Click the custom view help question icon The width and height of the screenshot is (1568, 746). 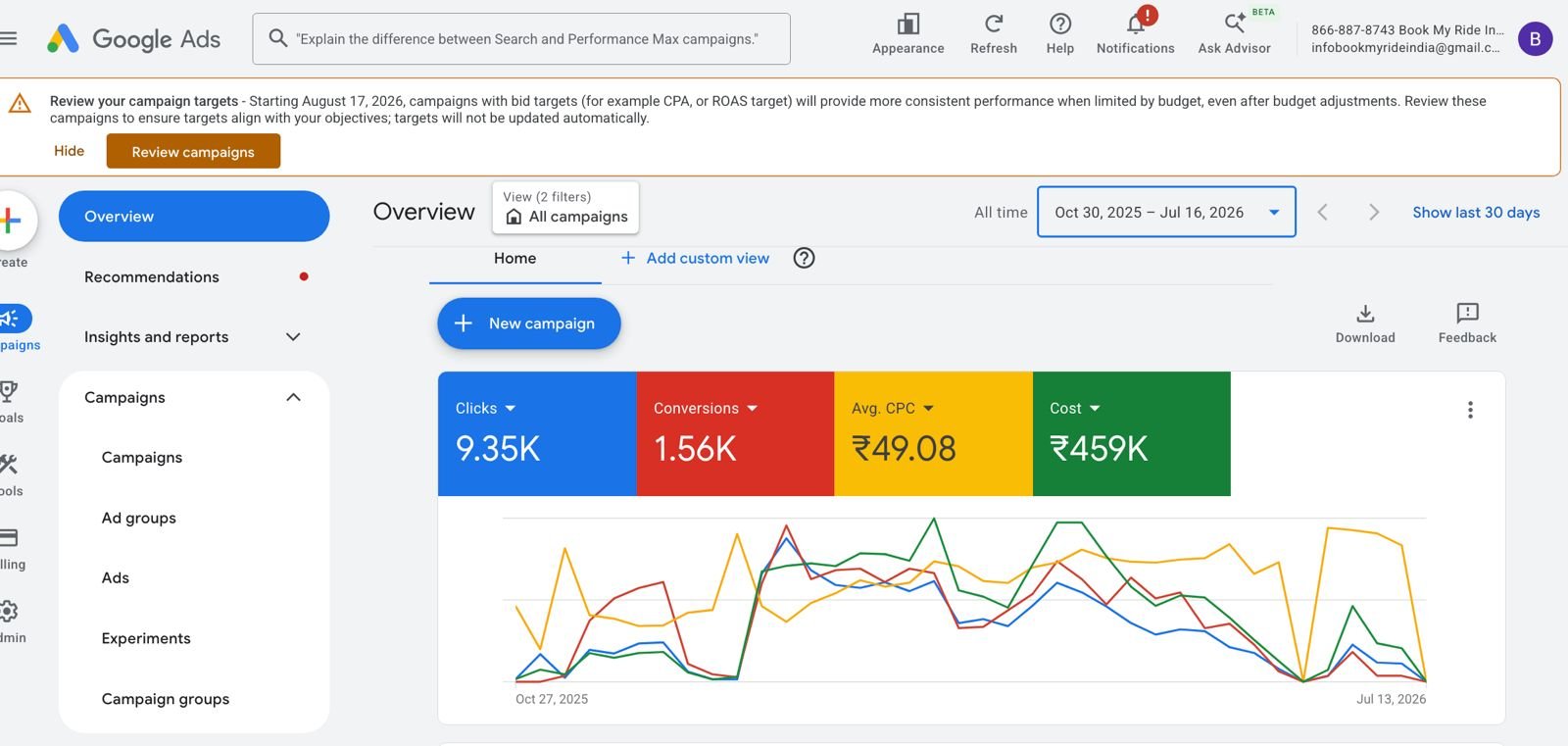[x=804, y=258]
